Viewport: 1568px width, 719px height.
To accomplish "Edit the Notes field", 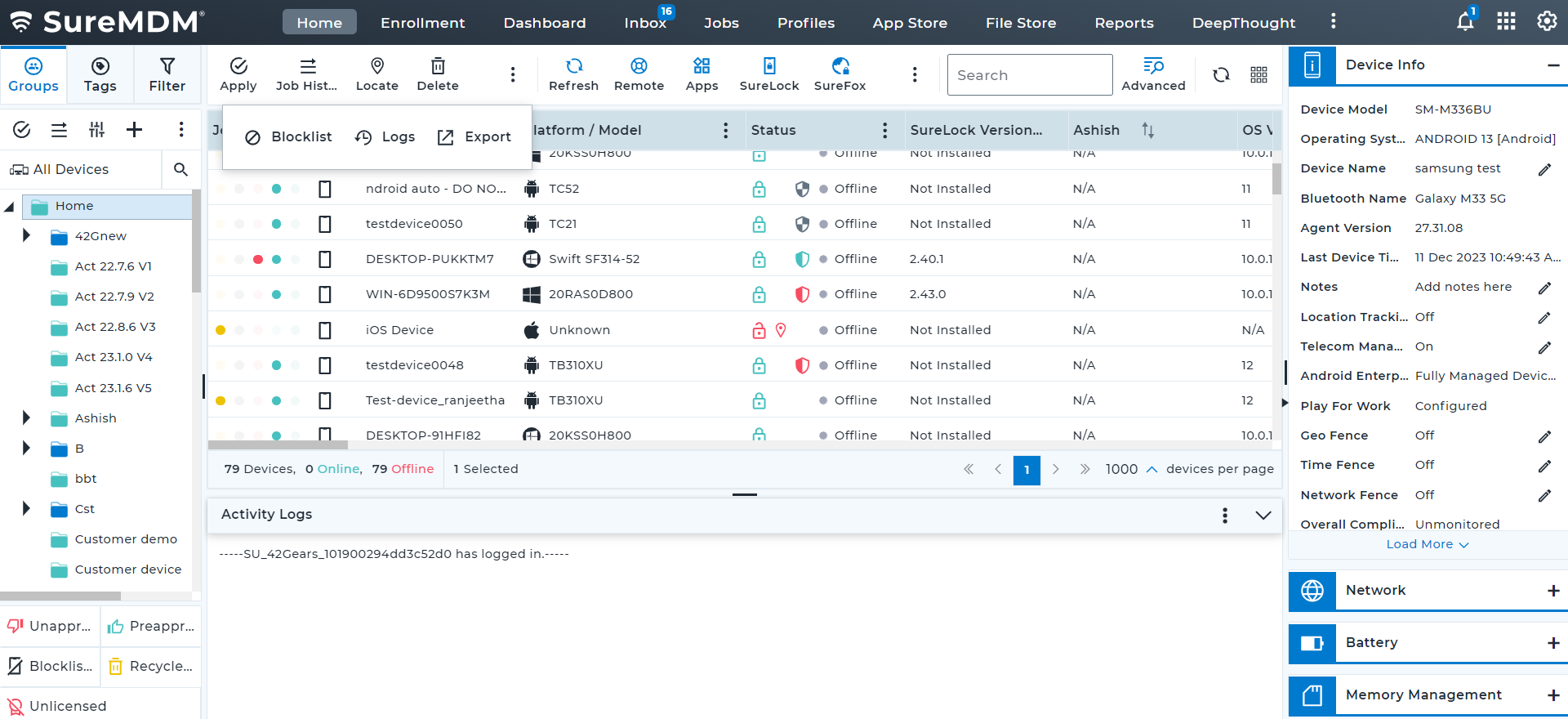I will click(x=1544, y=288).
